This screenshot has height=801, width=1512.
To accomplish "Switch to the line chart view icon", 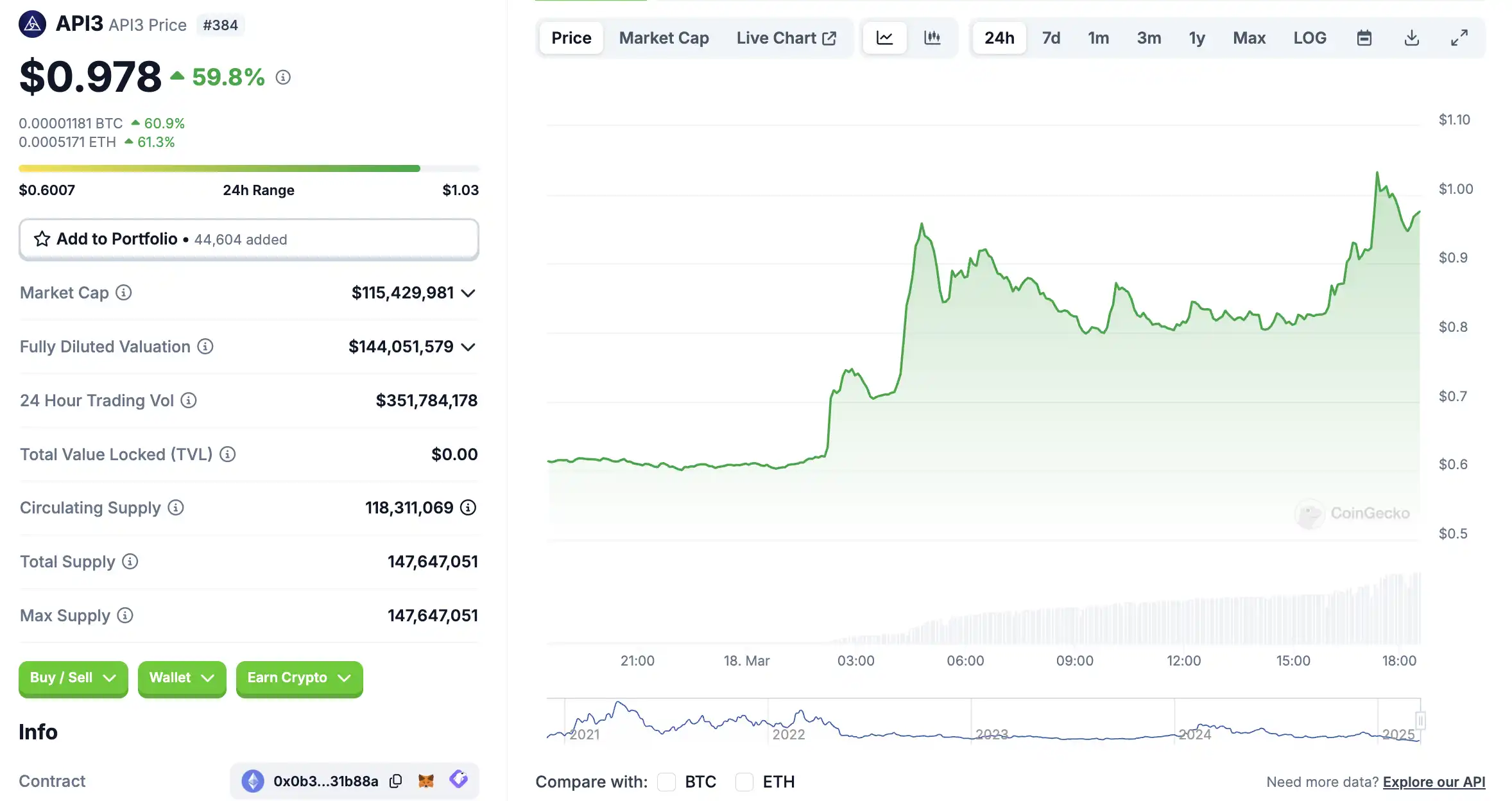I will pyautogui.click(x=885, y=38).
